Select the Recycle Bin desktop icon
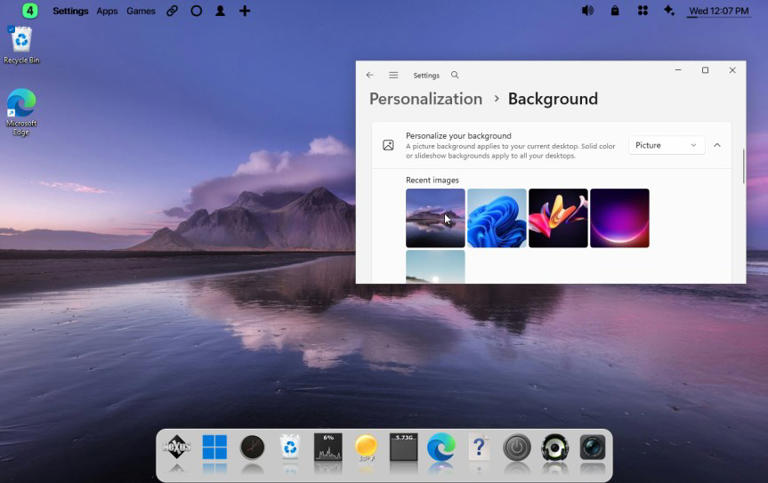 pos(21,45)
